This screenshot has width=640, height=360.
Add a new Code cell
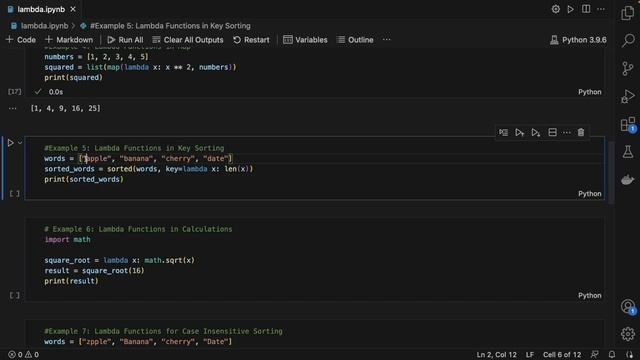(21, 40)
